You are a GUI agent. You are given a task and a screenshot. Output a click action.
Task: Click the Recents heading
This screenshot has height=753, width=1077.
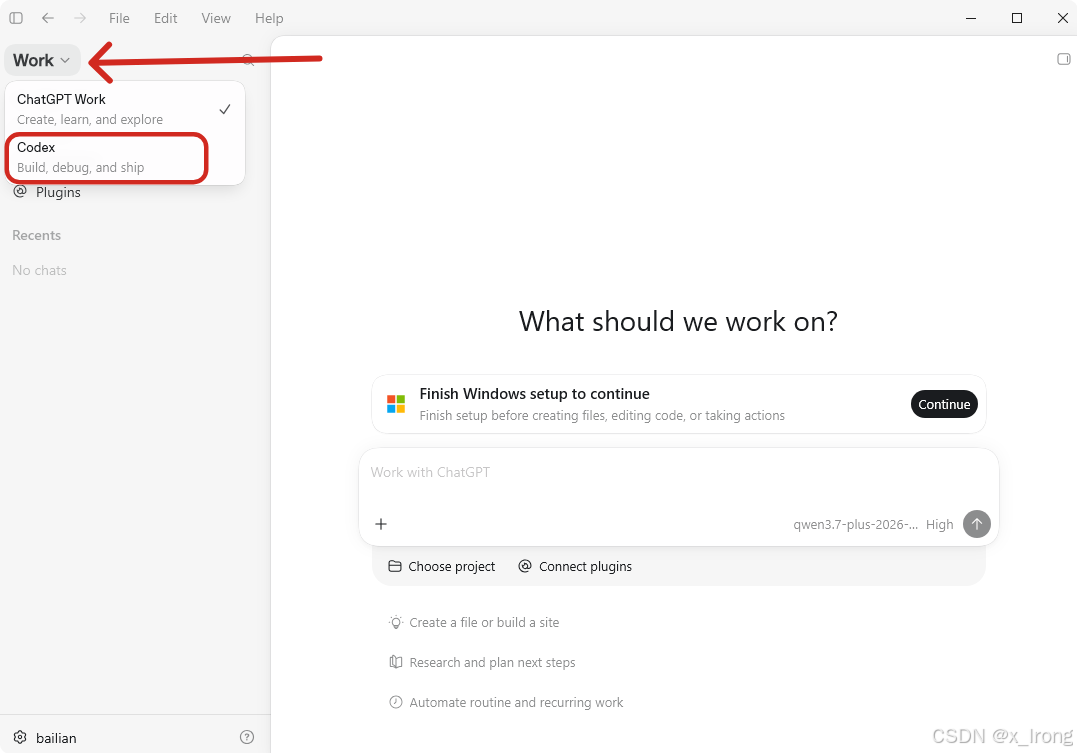[x=36, y=236]
